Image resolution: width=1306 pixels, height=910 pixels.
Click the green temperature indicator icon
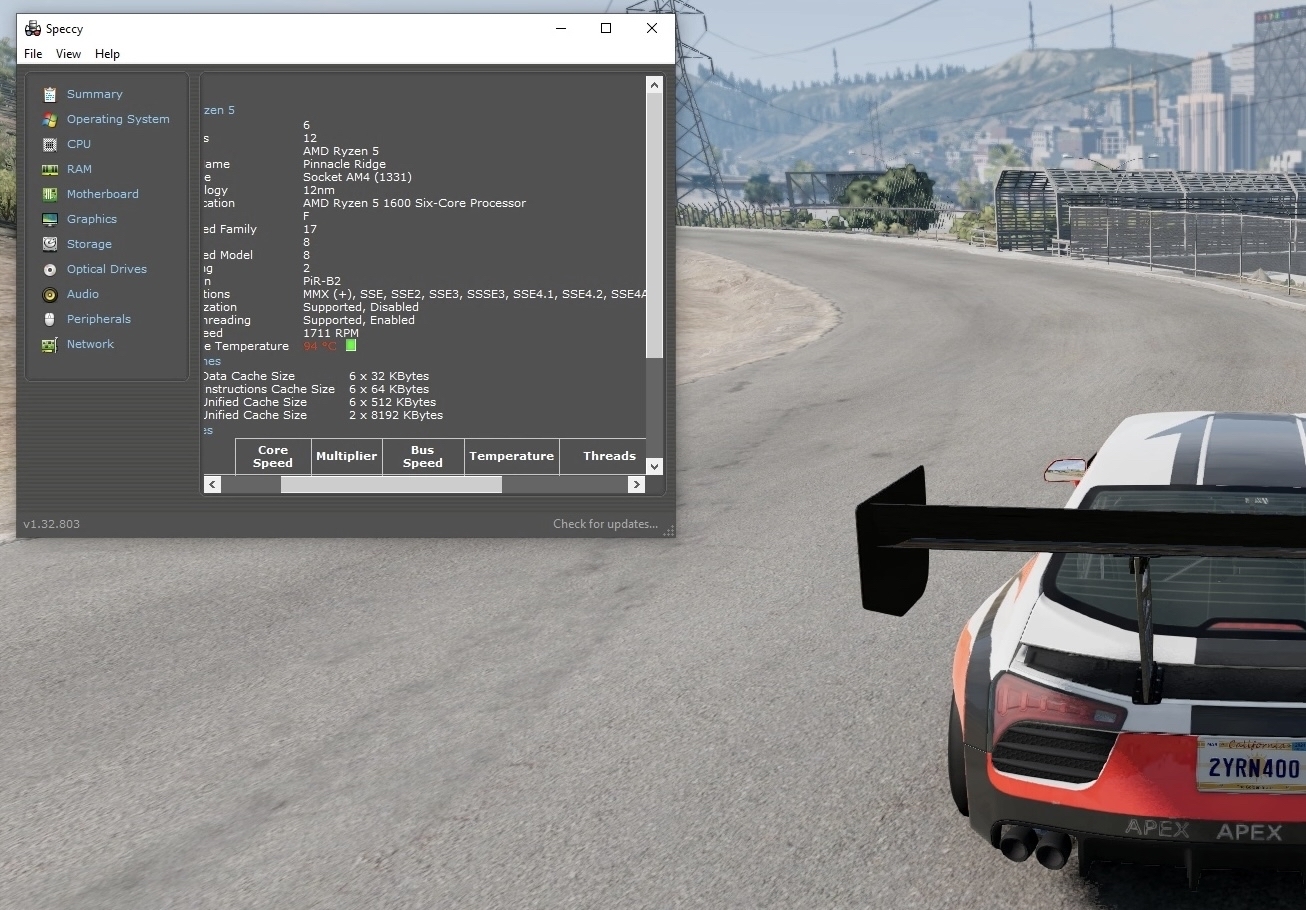point(351,345)
